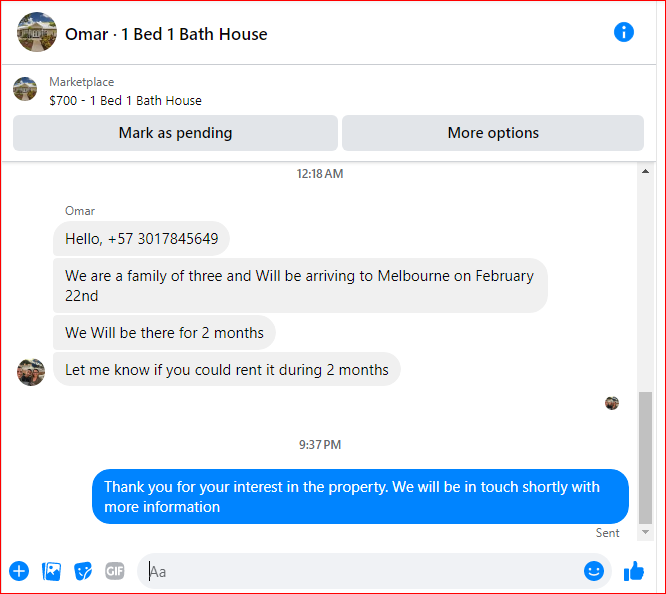This screenshot has height=594, width=666.
Task: Open the conversation info icon
Action: [624, 32]
